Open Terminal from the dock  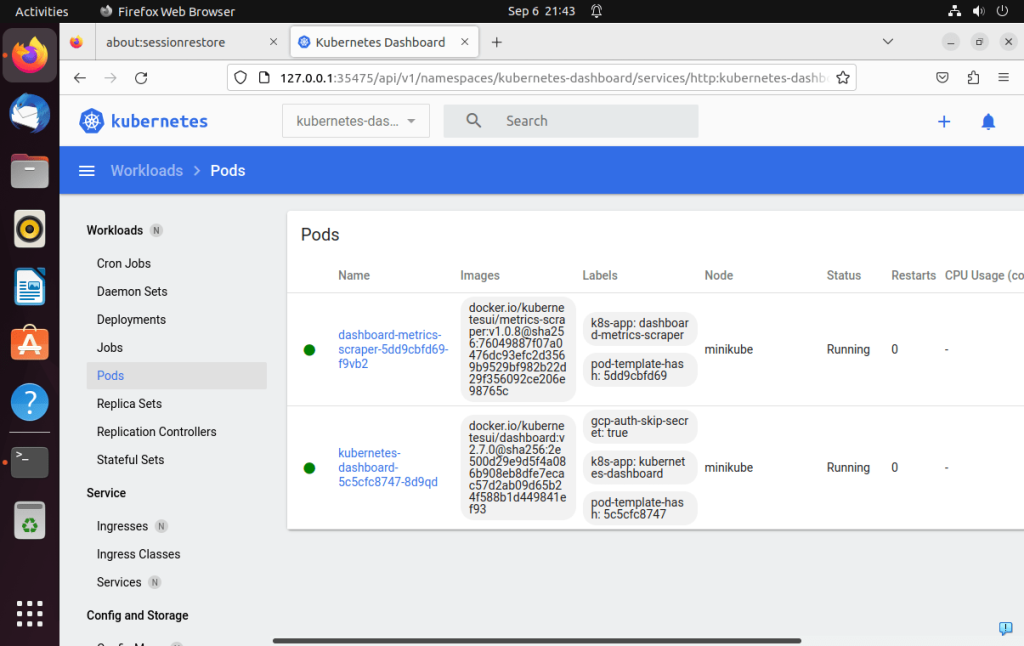30,461
